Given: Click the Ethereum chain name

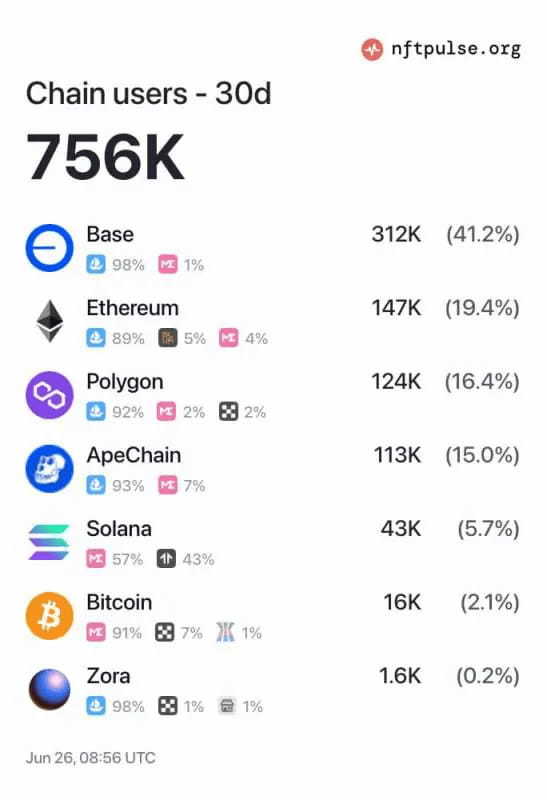Looking at the screenshot, I should click(x=133, y=308).
